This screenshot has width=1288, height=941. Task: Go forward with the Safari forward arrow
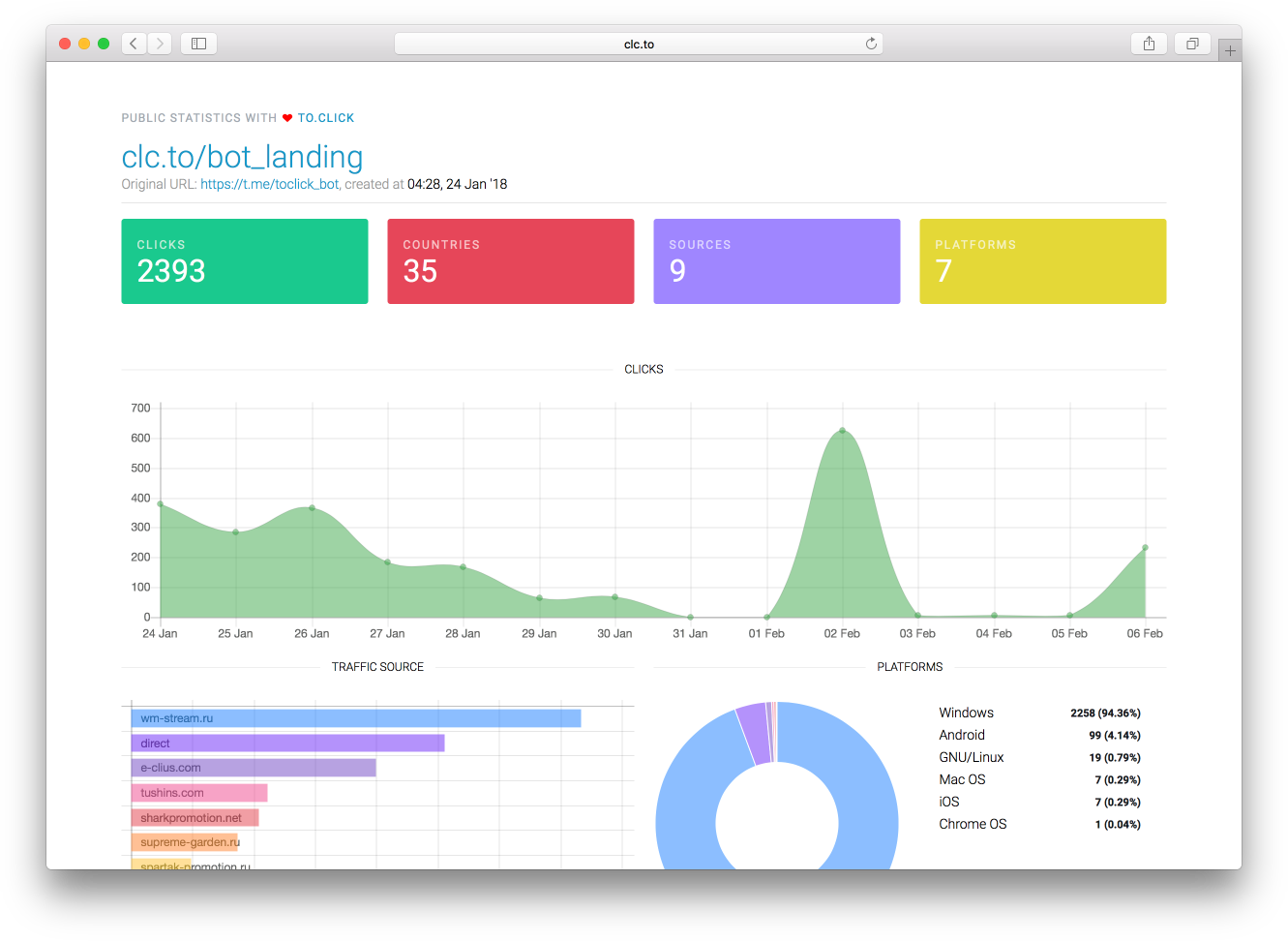tap(160, 44)
